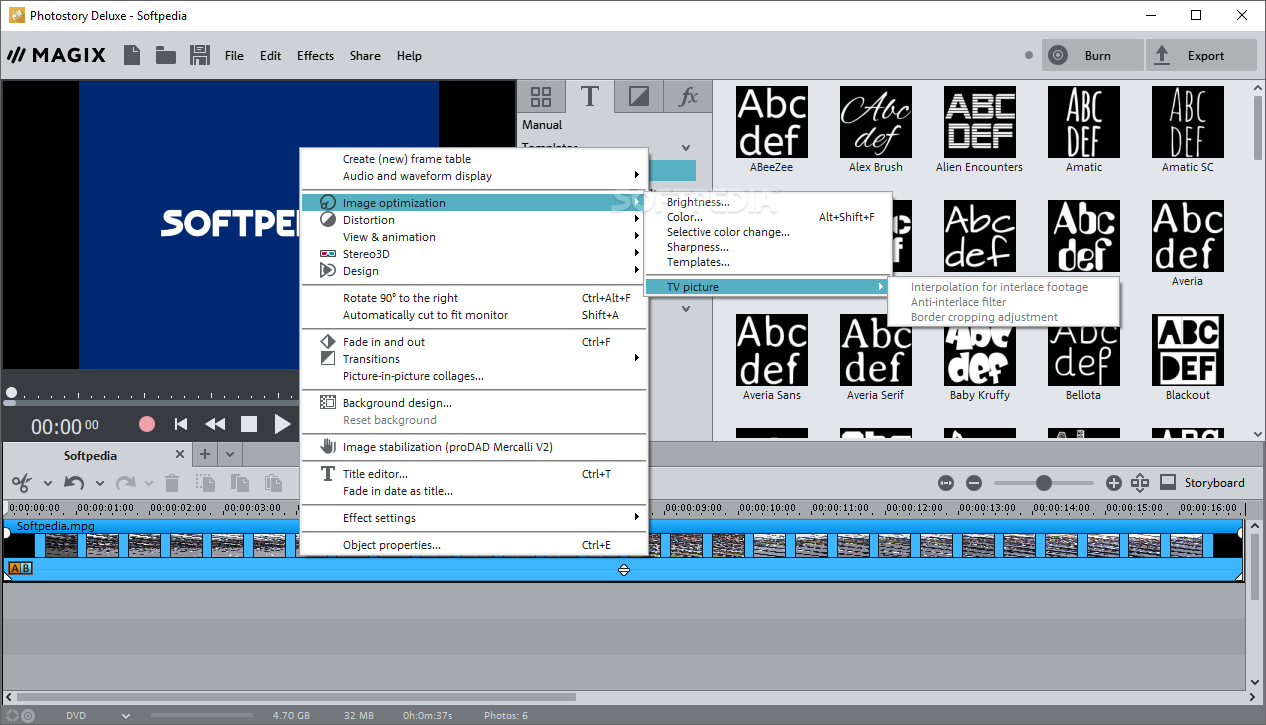Close the Softpedia project tab
The height and width of the screenshot is (725, 1266).
179,454
